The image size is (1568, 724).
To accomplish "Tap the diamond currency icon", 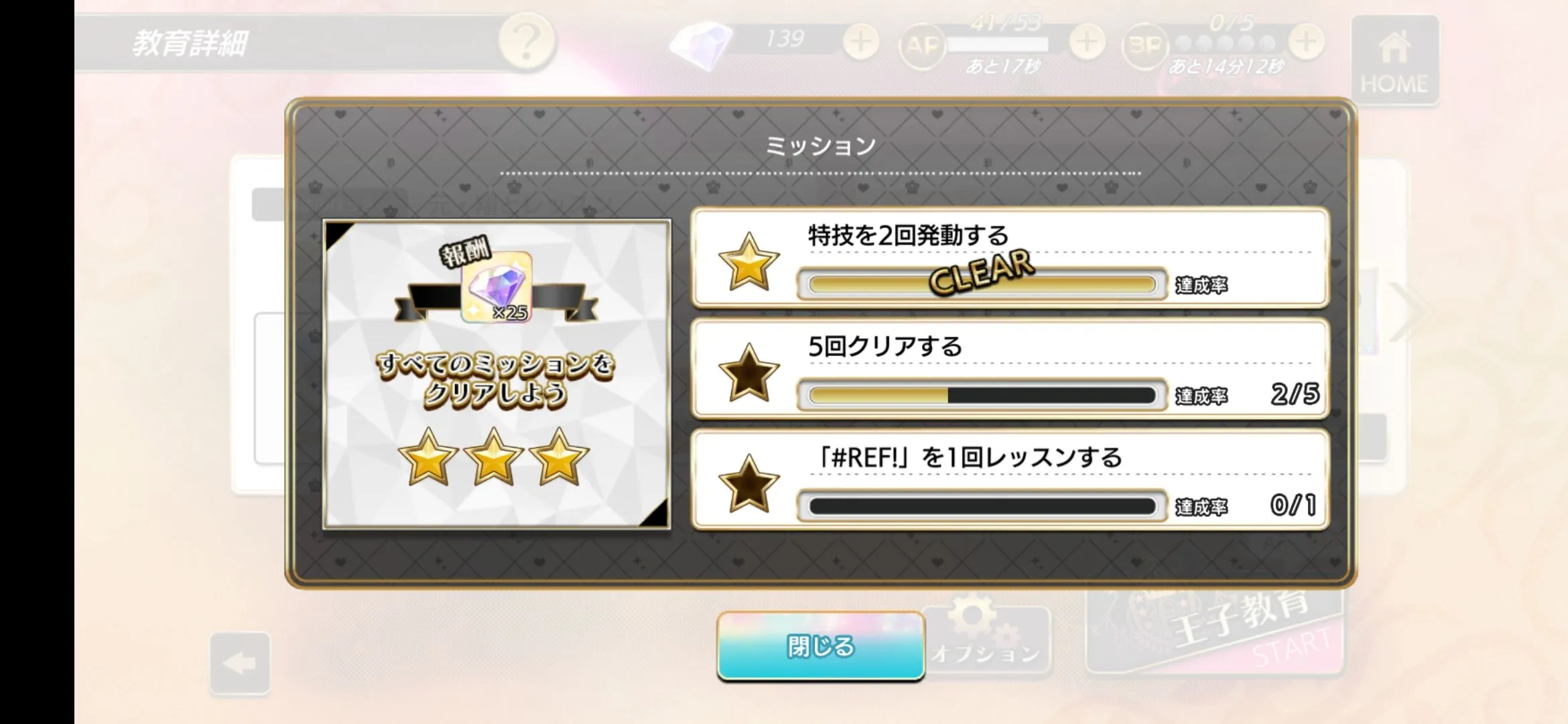I will (x=701, y=44).
